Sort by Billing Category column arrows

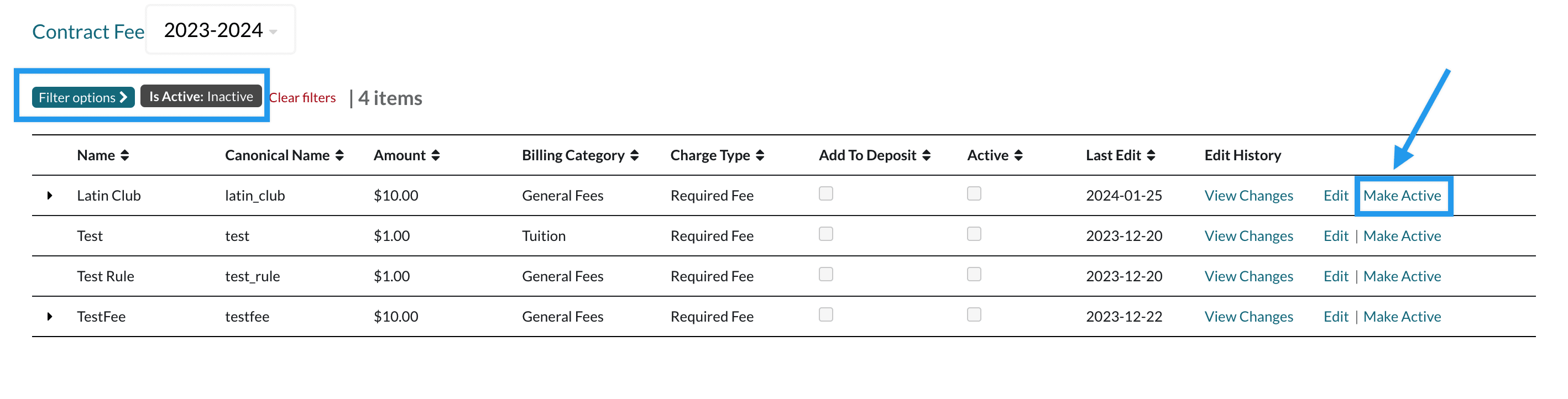634,156
